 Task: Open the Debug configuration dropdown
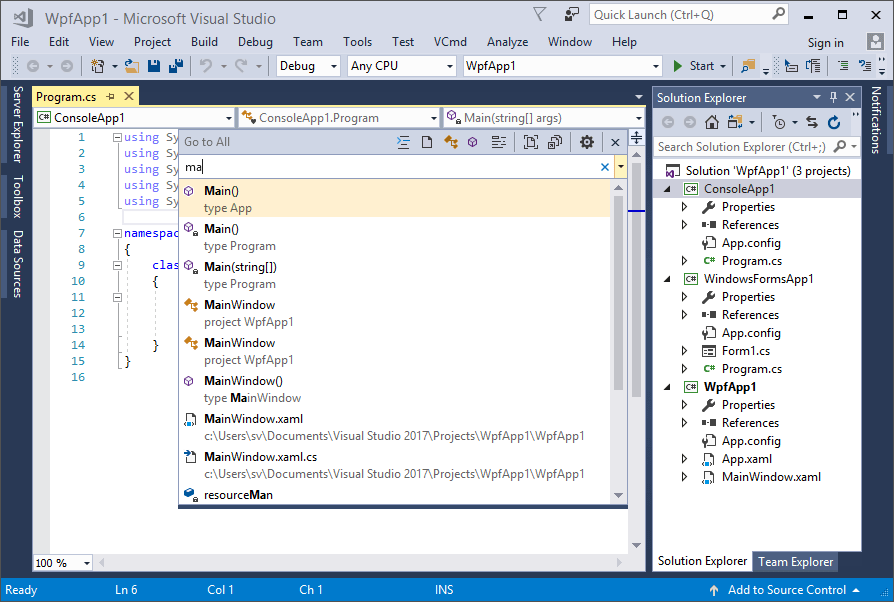tap(309, 66)
